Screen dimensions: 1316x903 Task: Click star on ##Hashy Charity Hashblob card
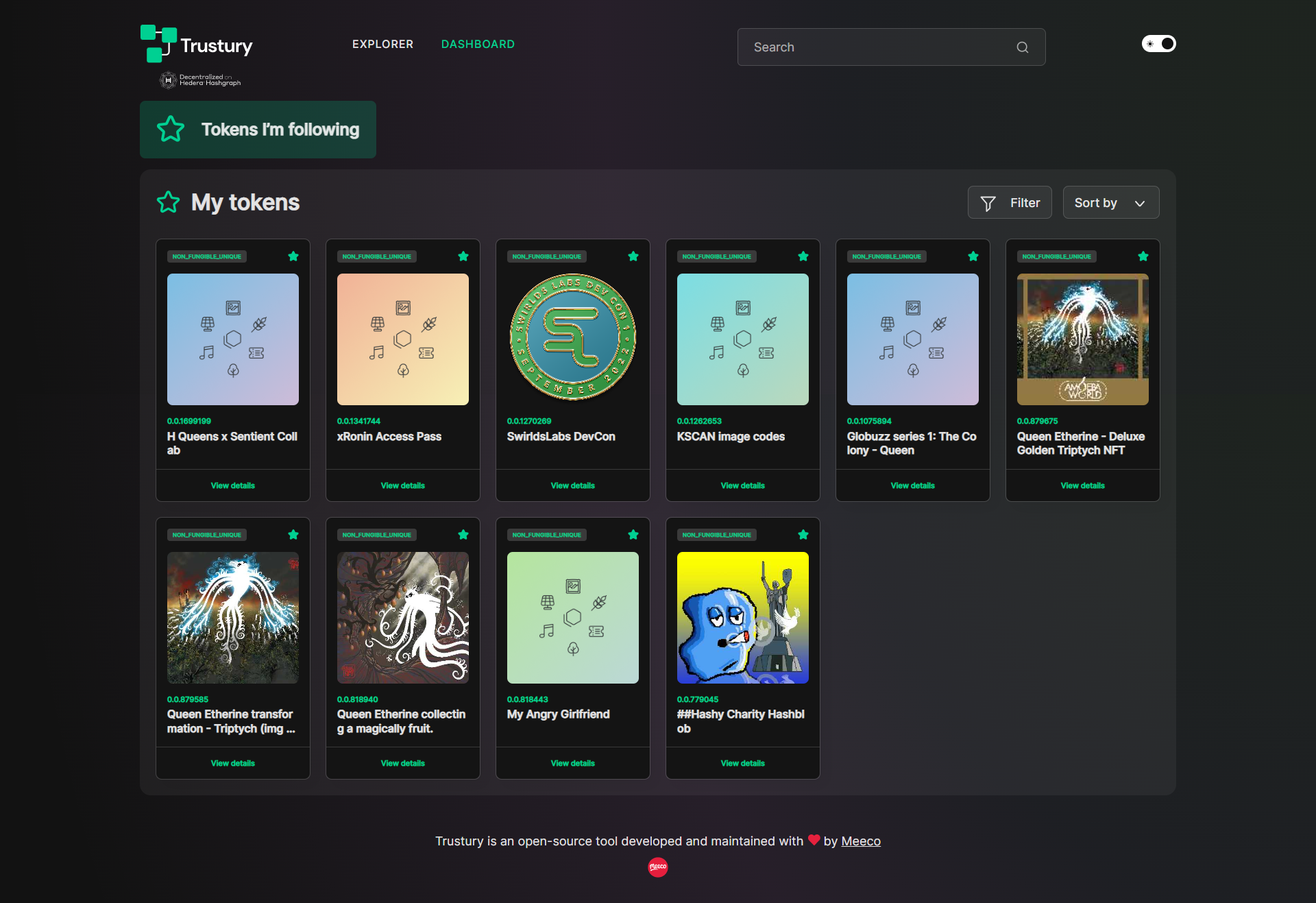pos(803,535)
